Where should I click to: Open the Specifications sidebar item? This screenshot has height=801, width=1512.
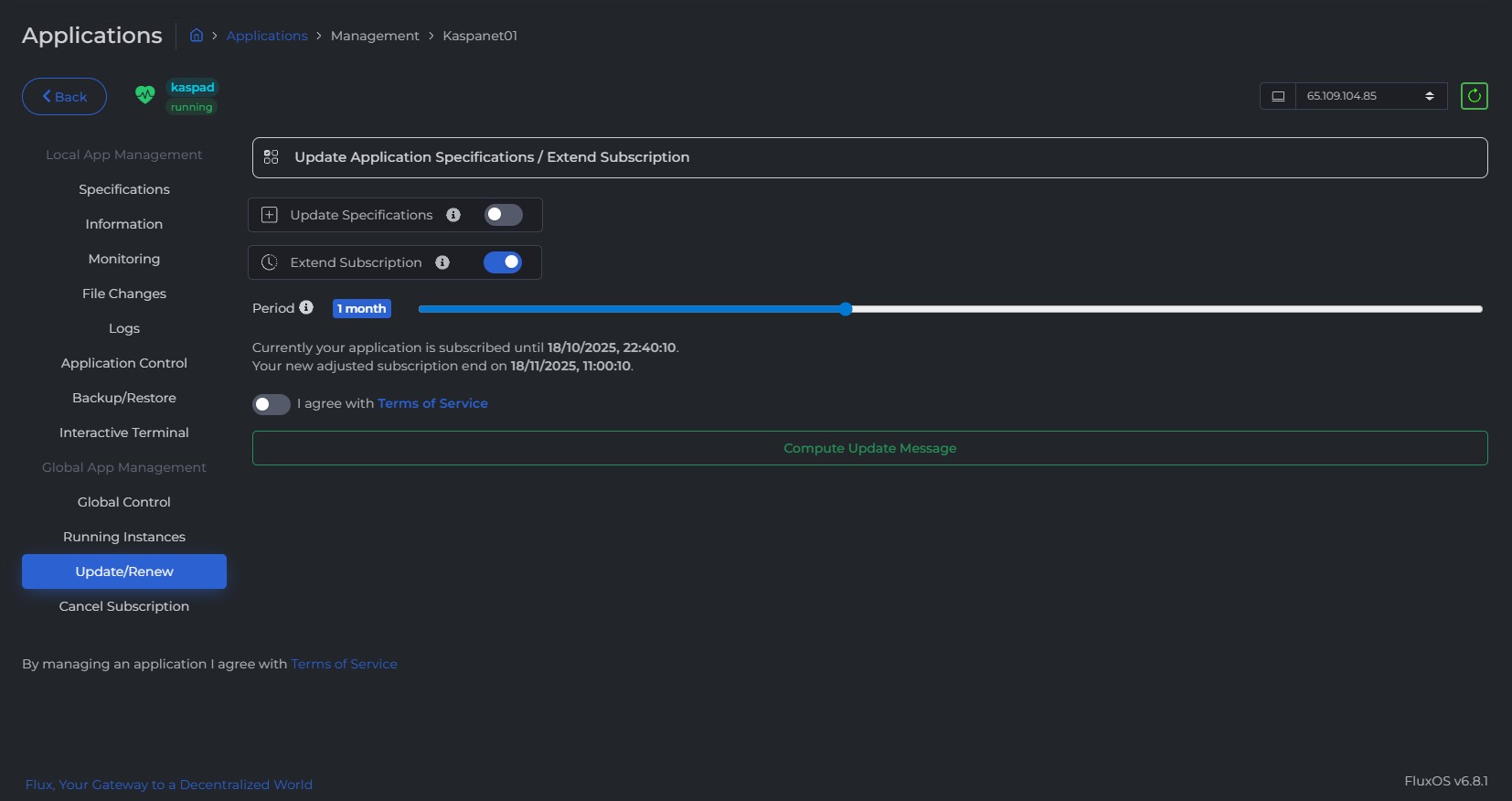tap(124, 189)
